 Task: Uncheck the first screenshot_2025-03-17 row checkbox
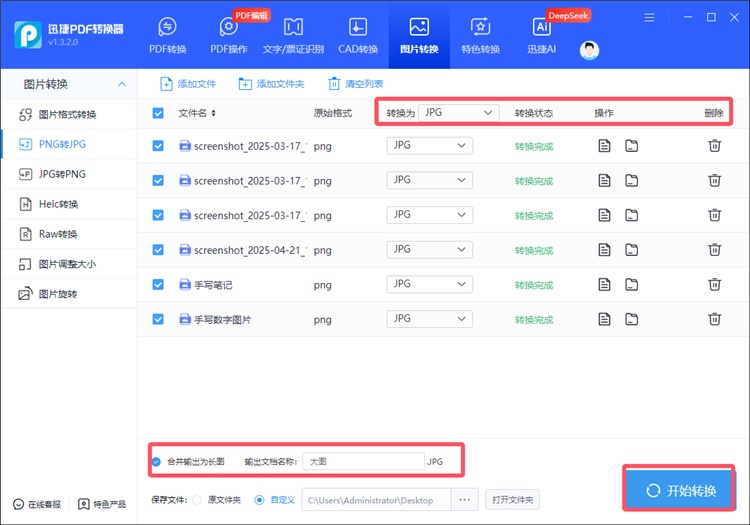click(x=158, y=146)
